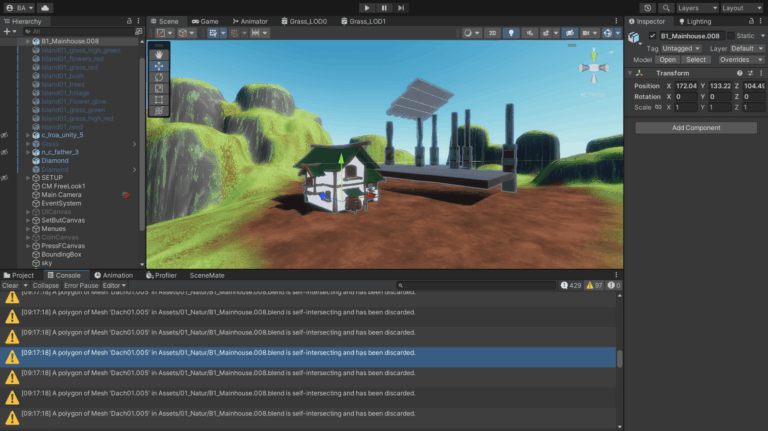Open the Layout dropdown

[743, 7]
